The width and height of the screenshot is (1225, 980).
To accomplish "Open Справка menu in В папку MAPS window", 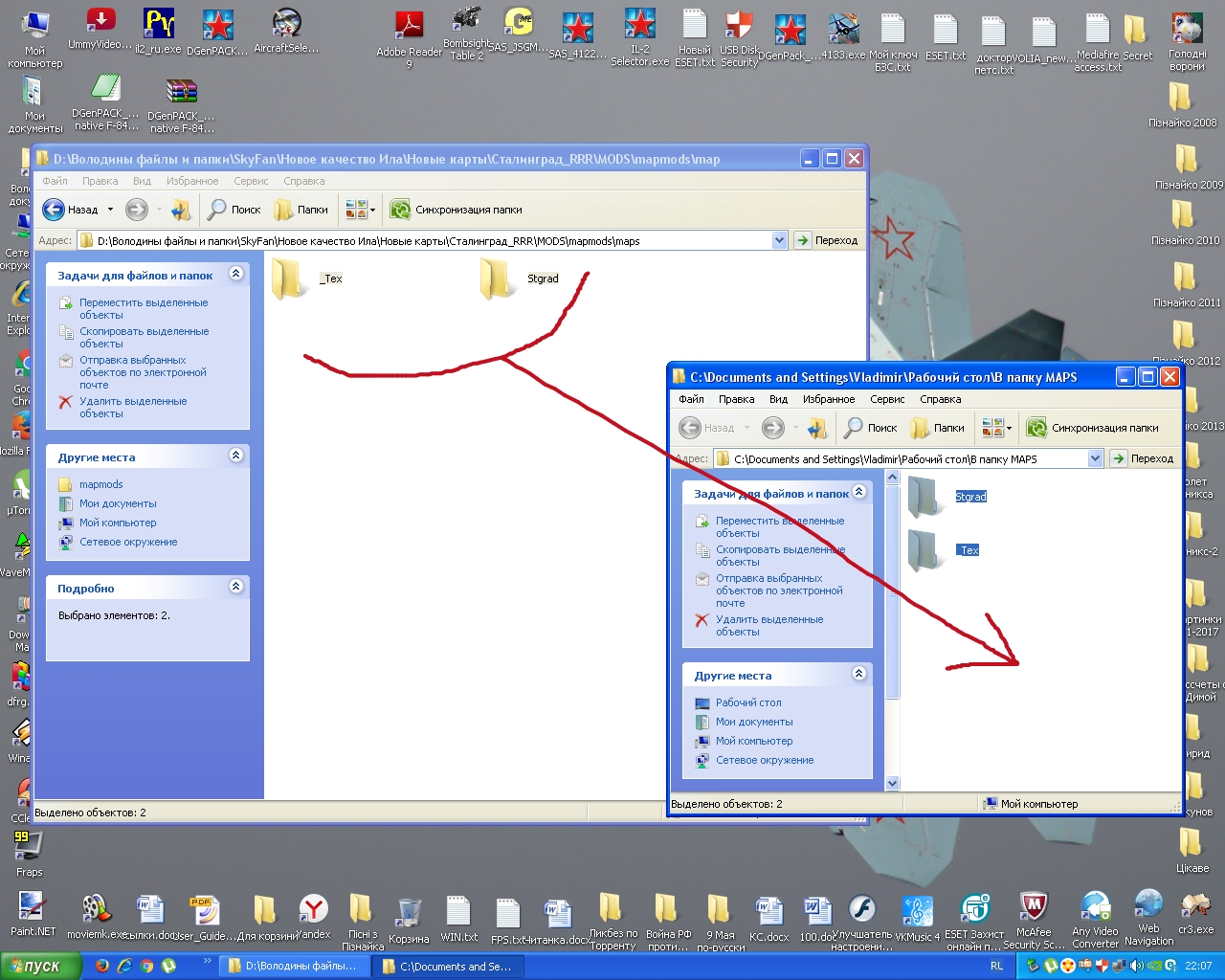I will (940, 399).
